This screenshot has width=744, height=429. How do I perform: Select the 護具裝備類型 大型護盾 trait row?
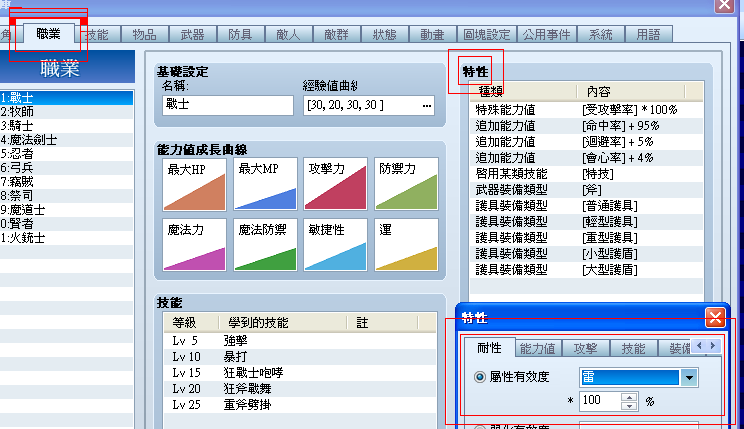[586, 270]
